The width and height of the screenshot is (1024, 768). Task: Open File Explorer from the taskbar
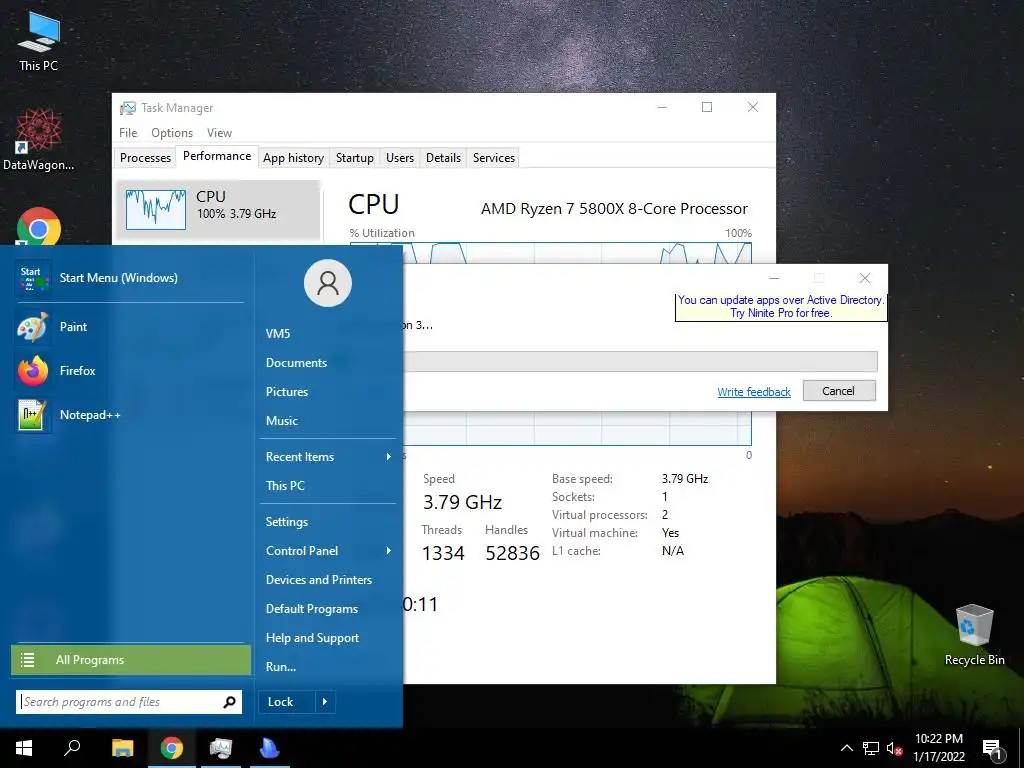[x=122, y=748]
